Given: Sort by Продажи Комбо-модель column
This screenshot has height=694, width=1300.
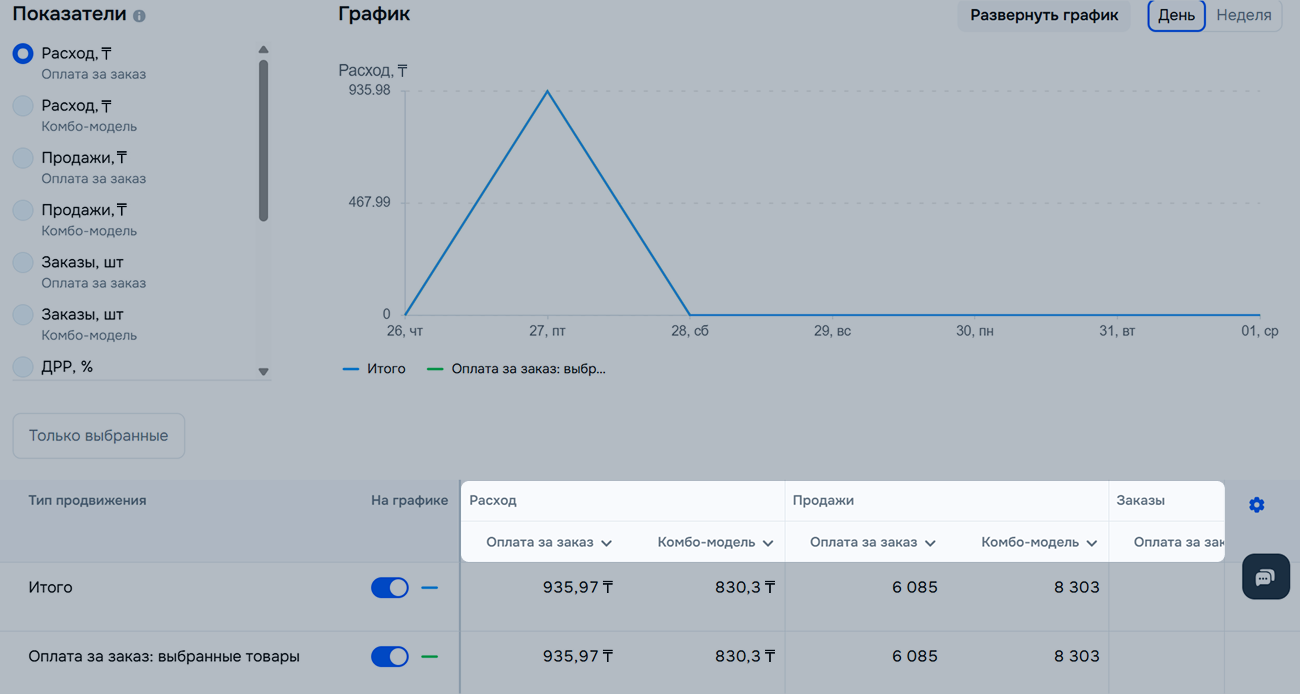Looking at the screenshot, I should point(1039,542).
